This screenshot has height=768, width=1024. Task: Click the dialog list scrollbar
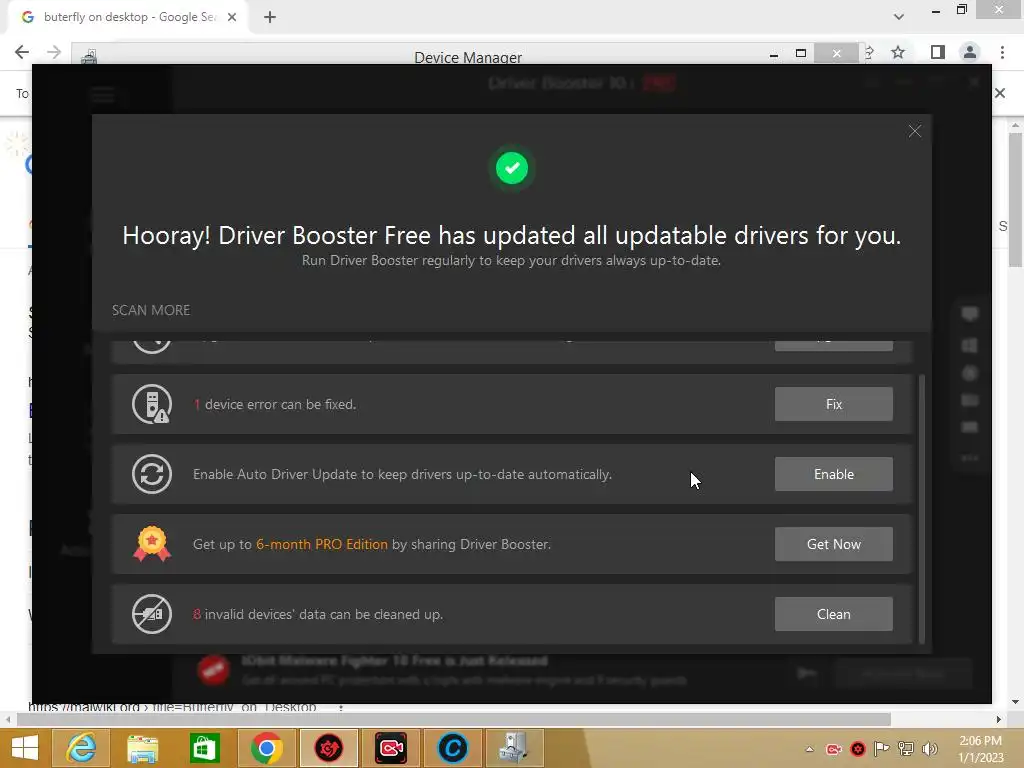tap(921, 508)
